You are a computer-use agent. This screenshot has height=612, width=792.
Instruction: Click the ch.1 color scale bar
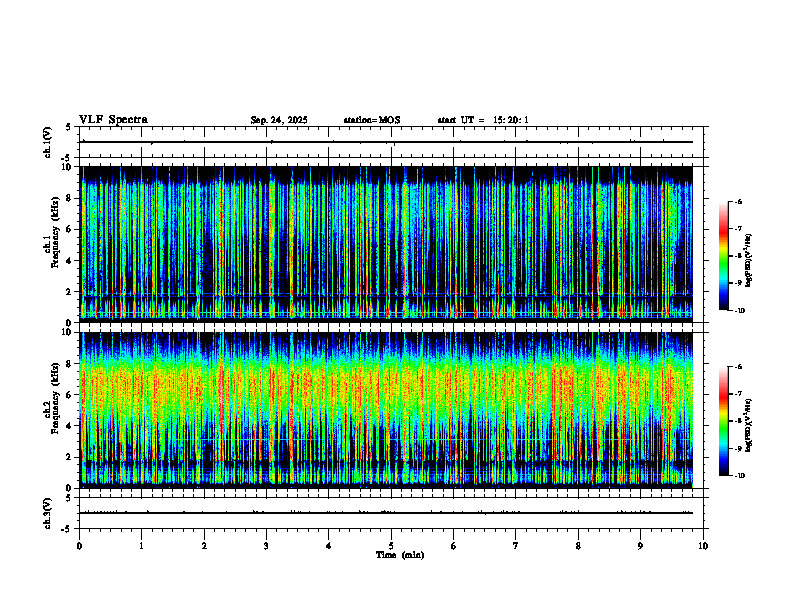click(x=723, y=256)
